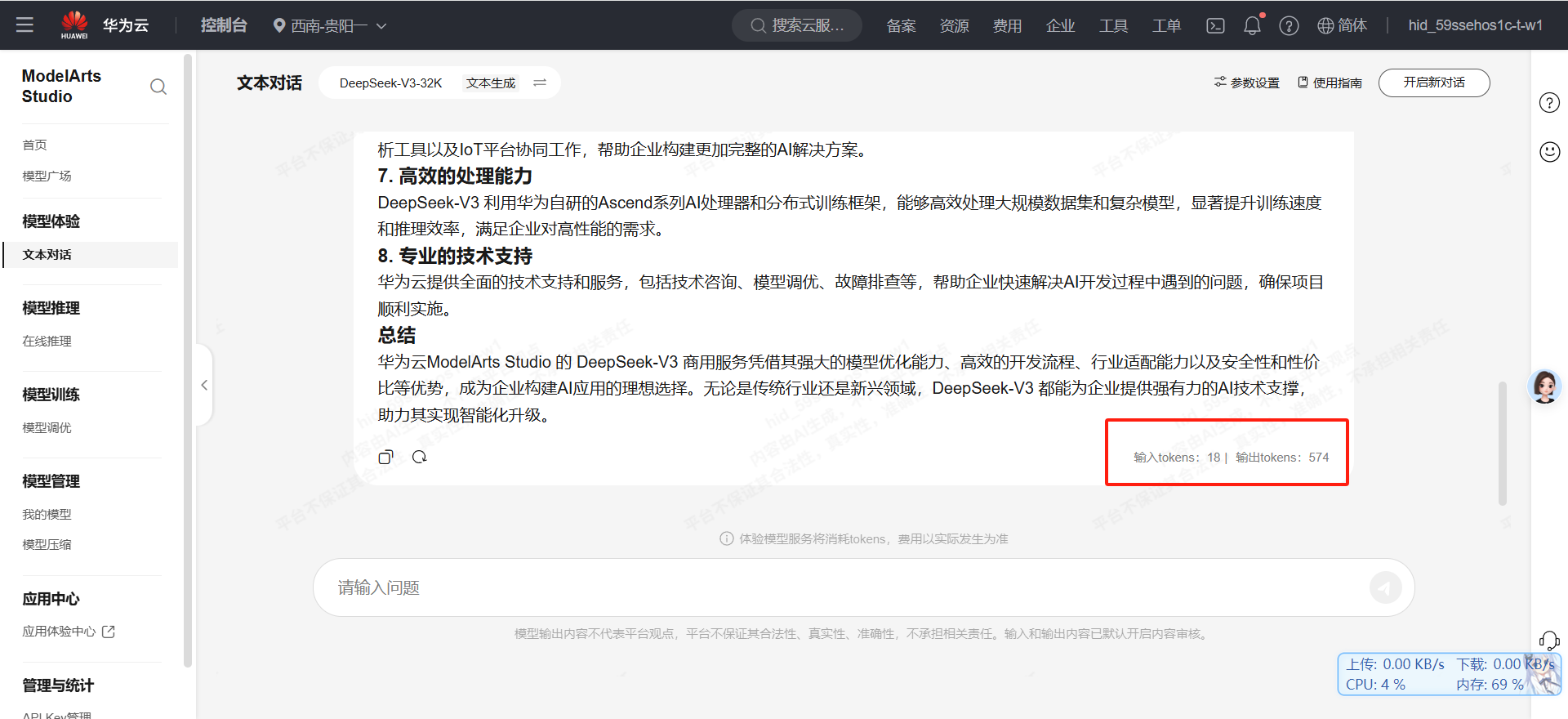
Task: Open the 工单 menu
Action: (1166, 25)
